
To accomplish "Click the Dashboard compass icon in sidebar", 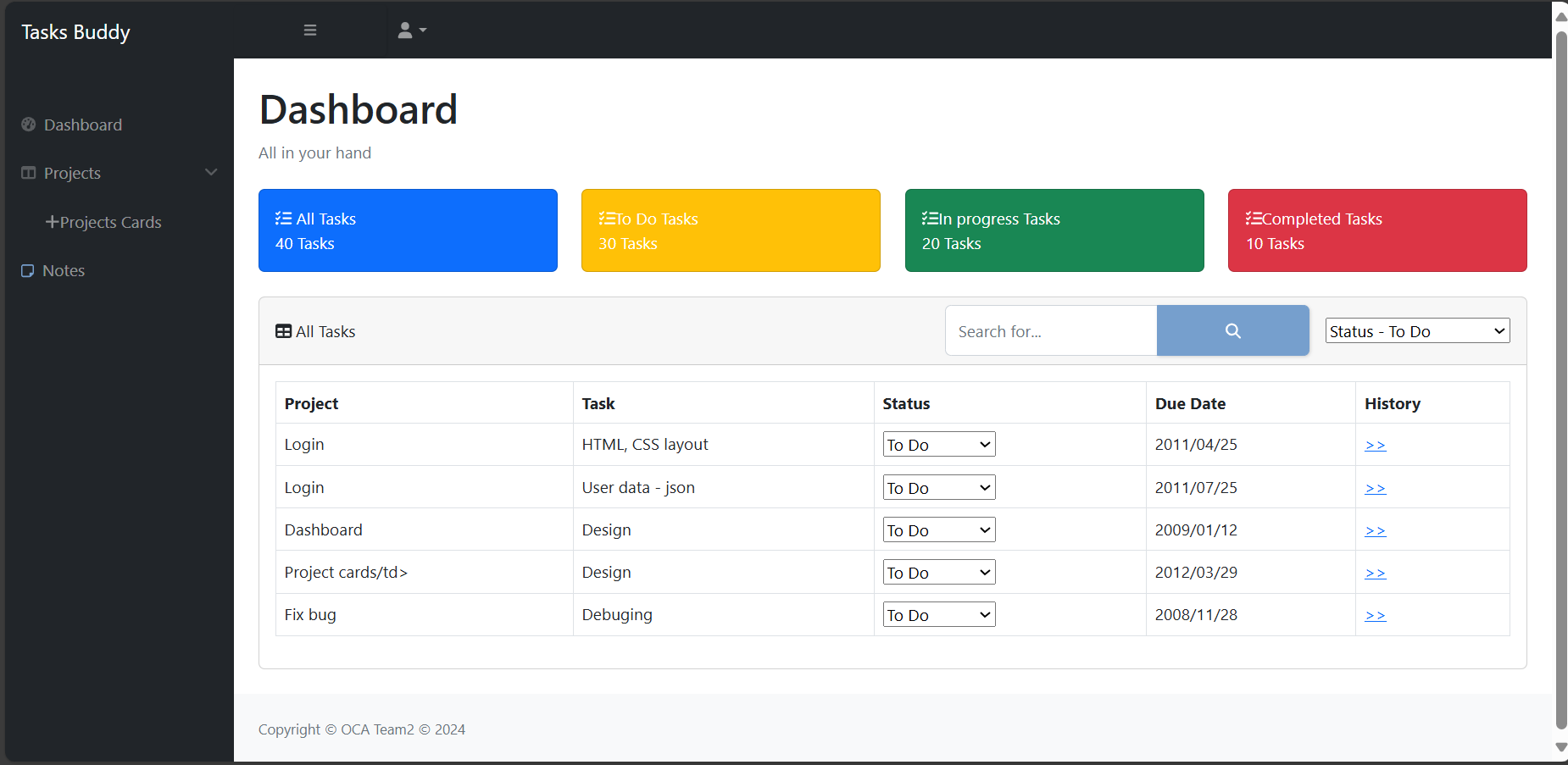I will pyautogui.click(x=28, y=125).
